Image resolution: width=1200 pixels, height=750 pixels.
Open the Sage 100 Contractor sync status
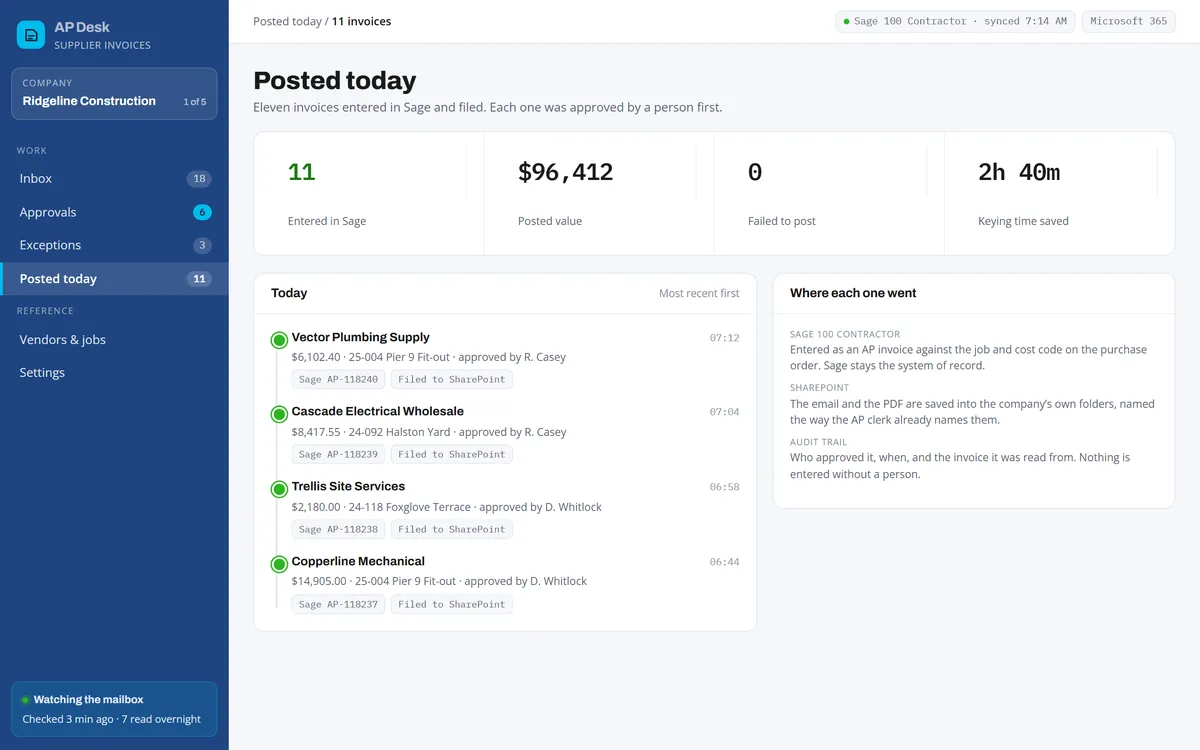[955, 21]
